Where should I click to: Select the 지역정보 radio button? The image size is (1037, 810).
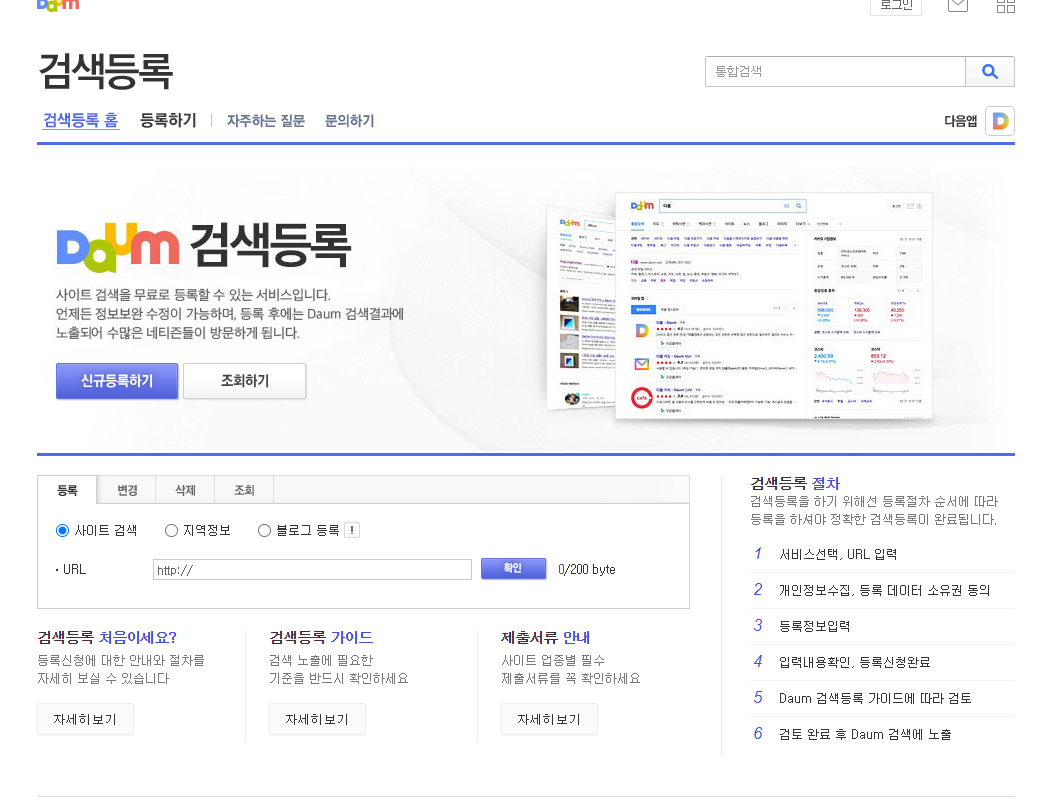tap(171, 530)
